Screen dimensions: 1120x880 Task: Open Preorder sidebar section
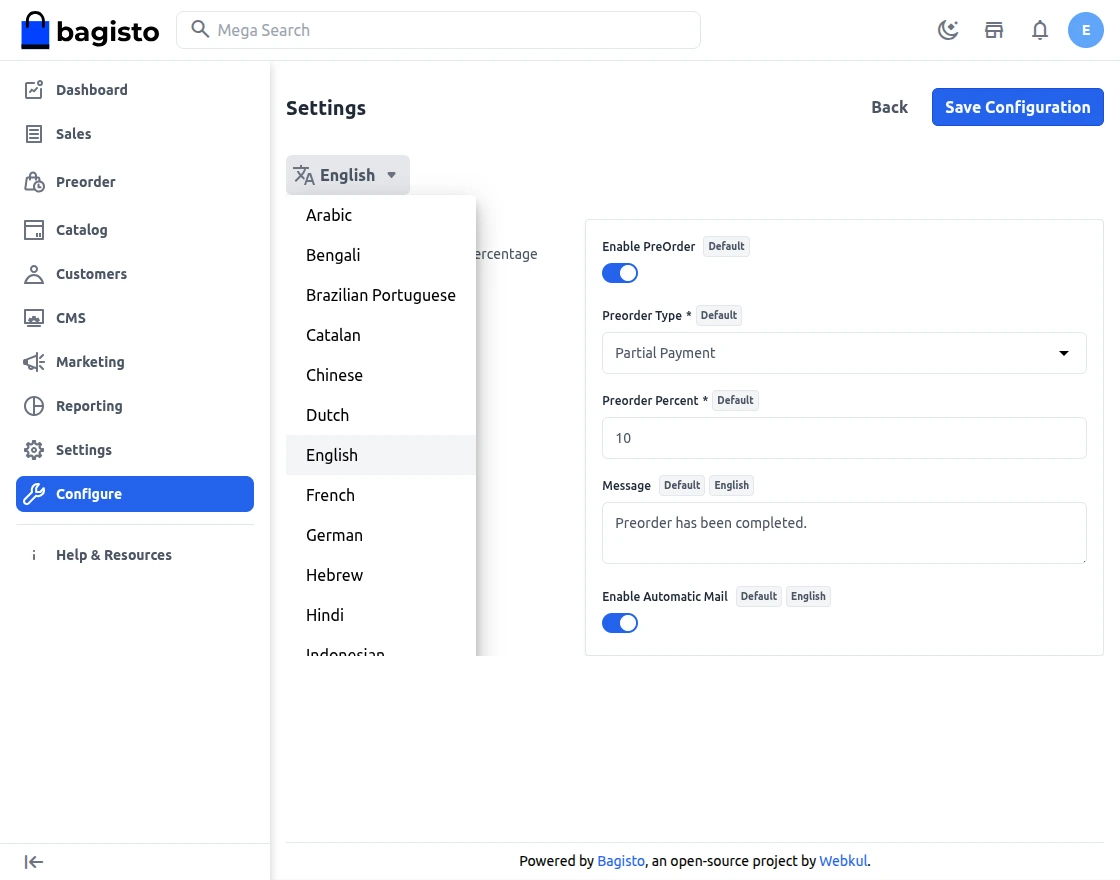click(135, 181)
